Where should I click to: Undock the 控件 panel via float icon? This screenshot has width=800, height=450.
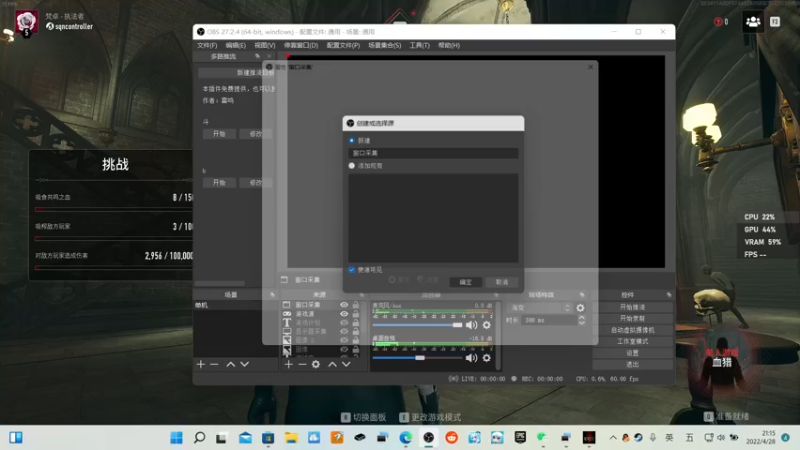pos(669,295)
